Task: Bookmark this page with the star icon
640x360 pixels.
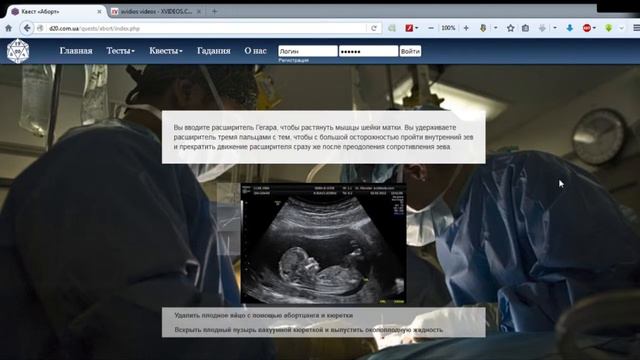Action: [x=510, y=28]
